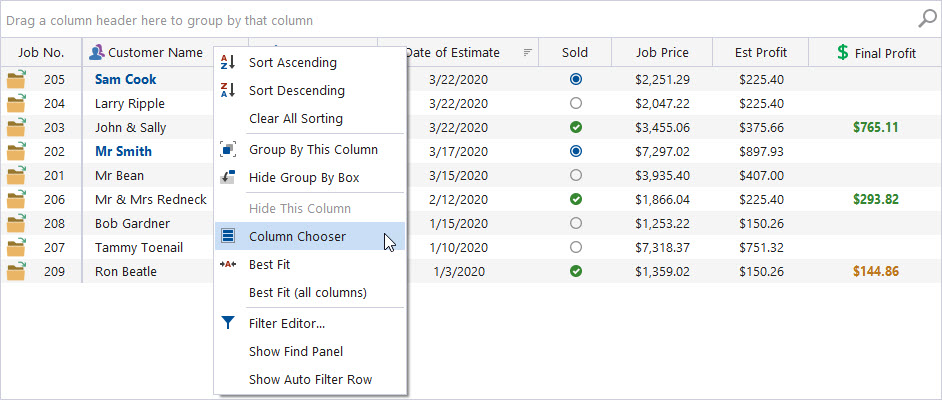Click the 1/3/2020 date cell
The height and width of the screenshot is (400, 942).
pyautogui.click(x=458, y=271)
